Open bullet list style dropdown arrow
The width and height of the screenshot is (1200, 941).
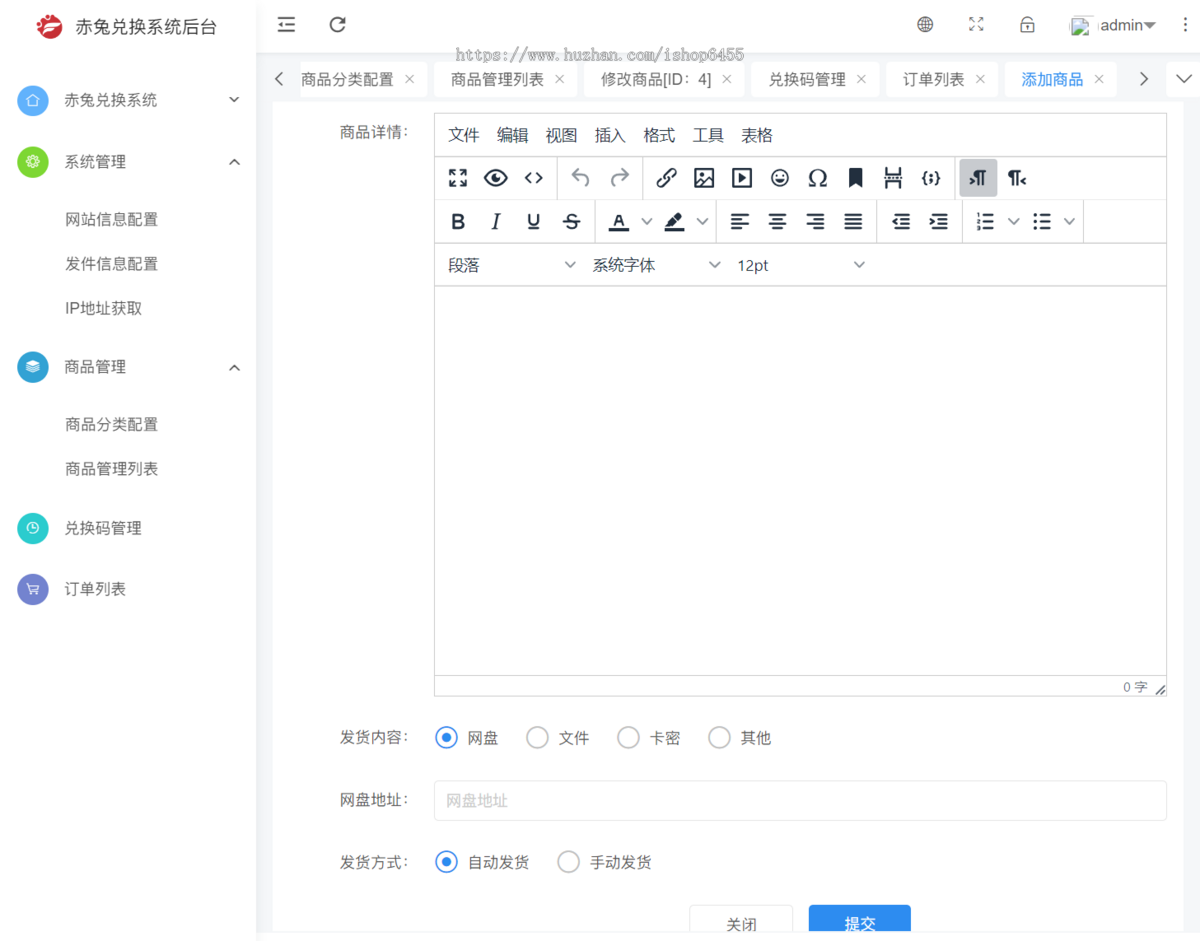tap(1069, 222)
